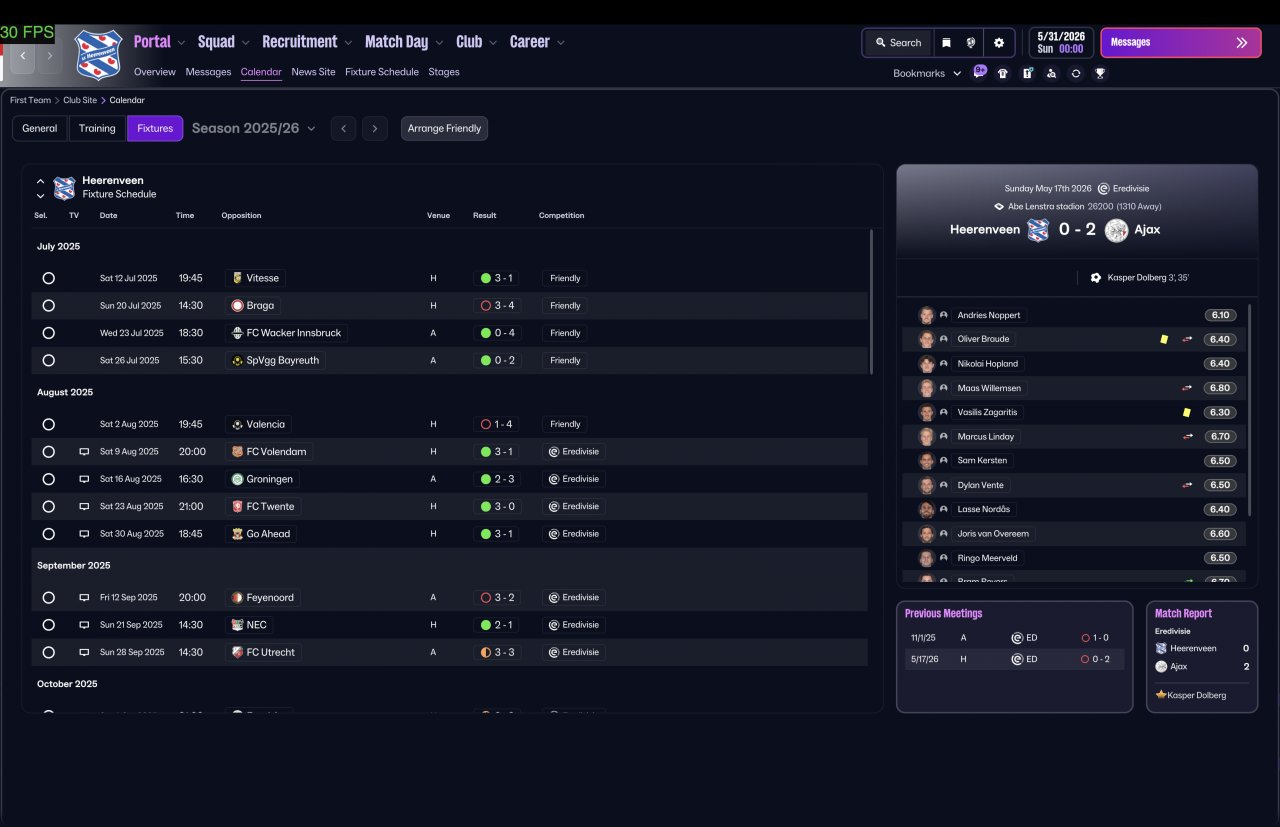Open the Feyenoord opposition link

(263, 598)
